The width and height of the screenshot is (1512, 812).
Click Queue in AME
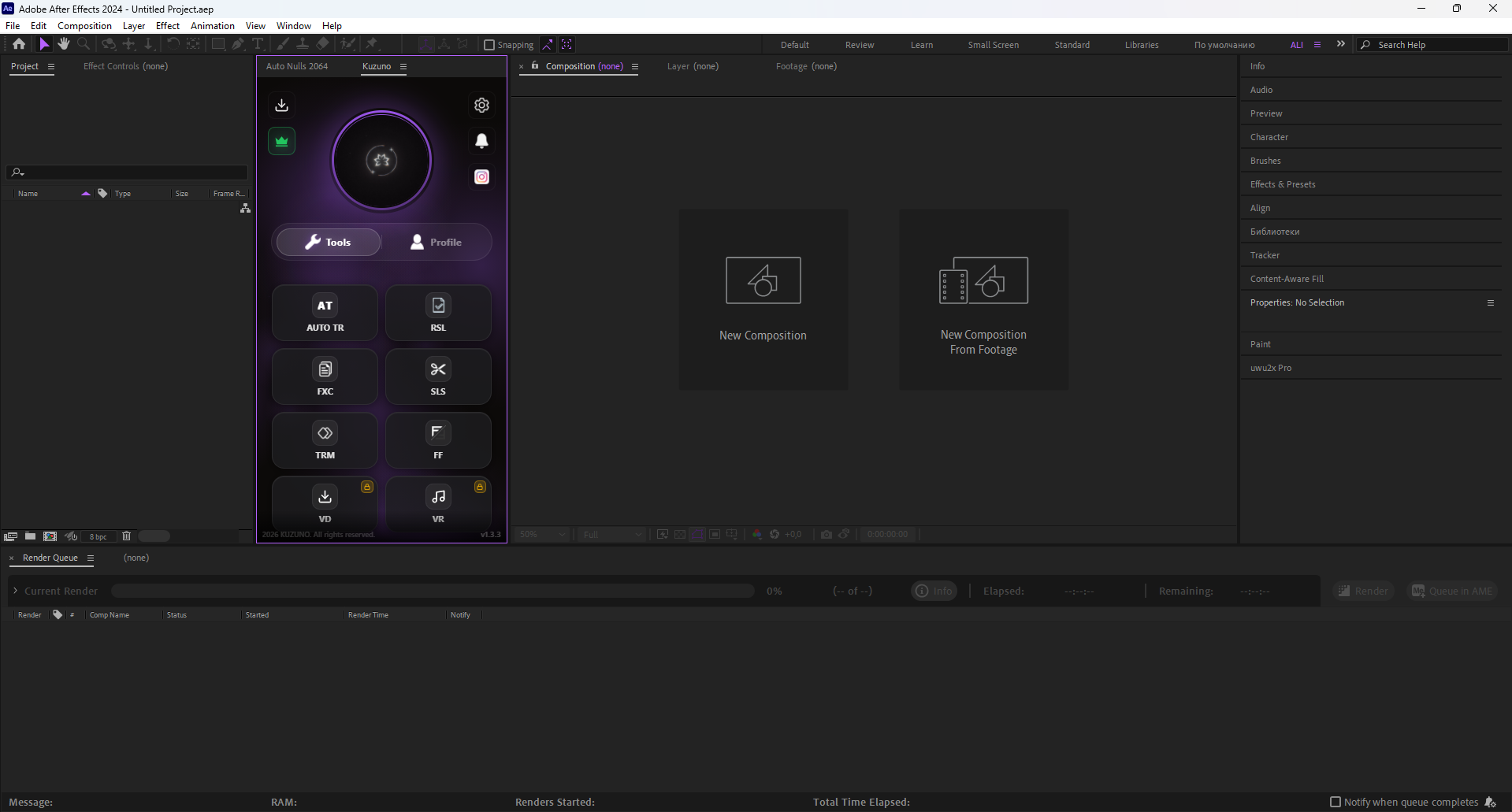1451,590
